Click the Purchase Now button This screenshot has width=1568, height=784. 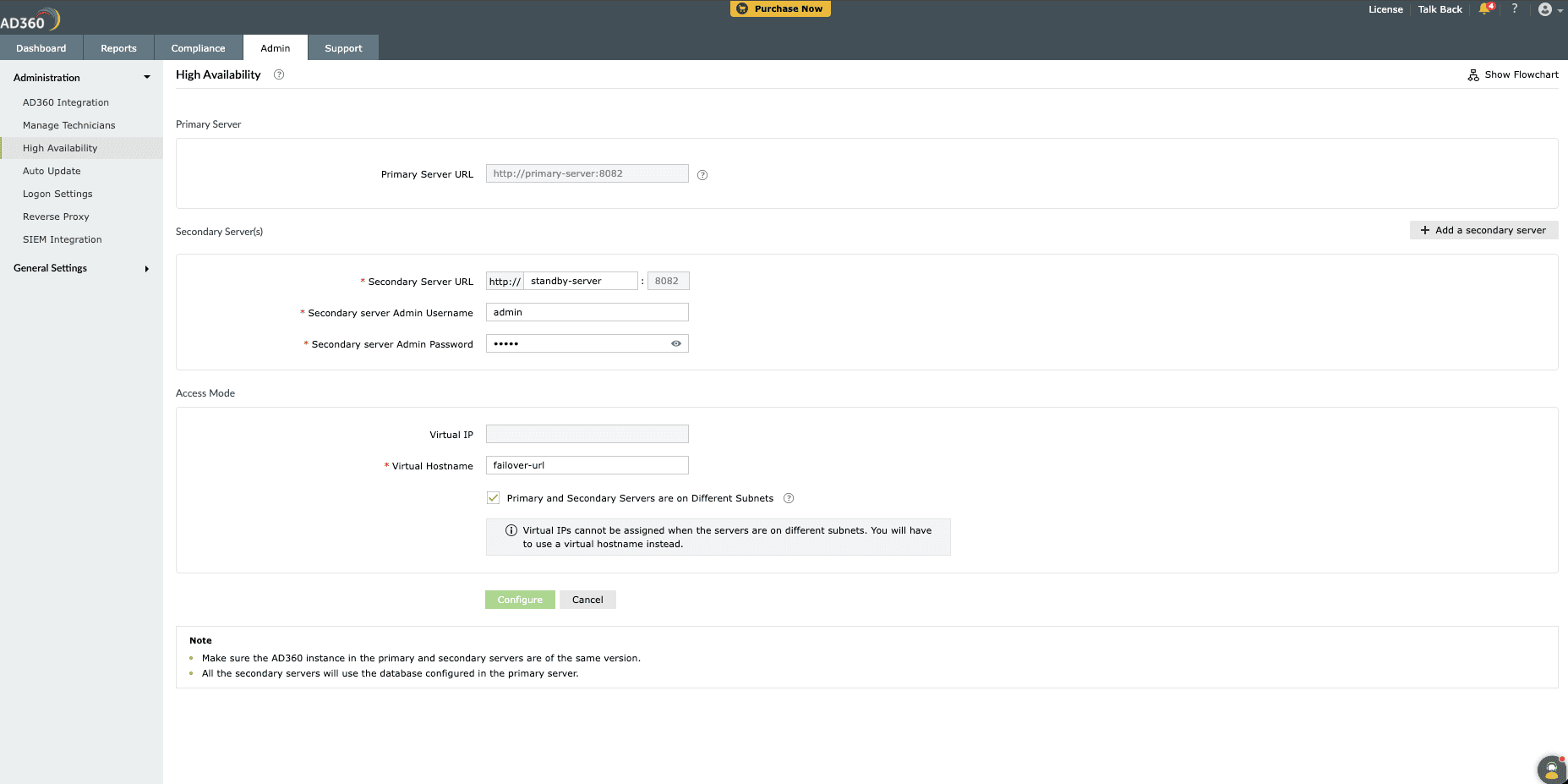[779, 8]
